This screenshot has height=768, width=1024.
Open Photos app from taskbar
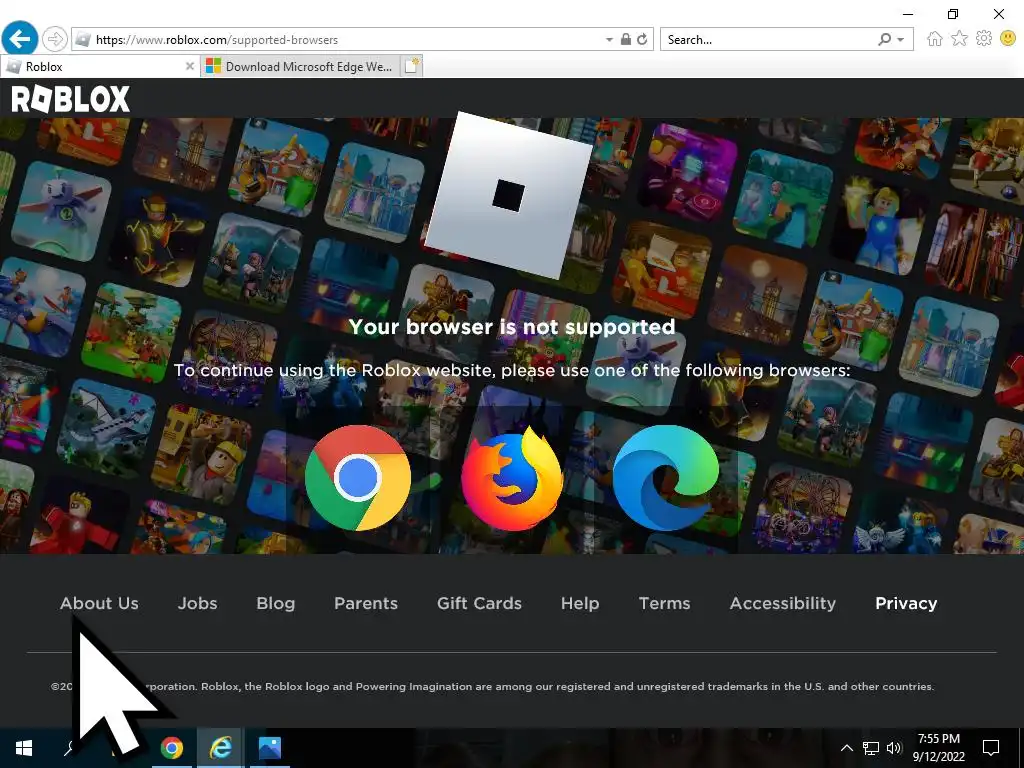[269, 748]
